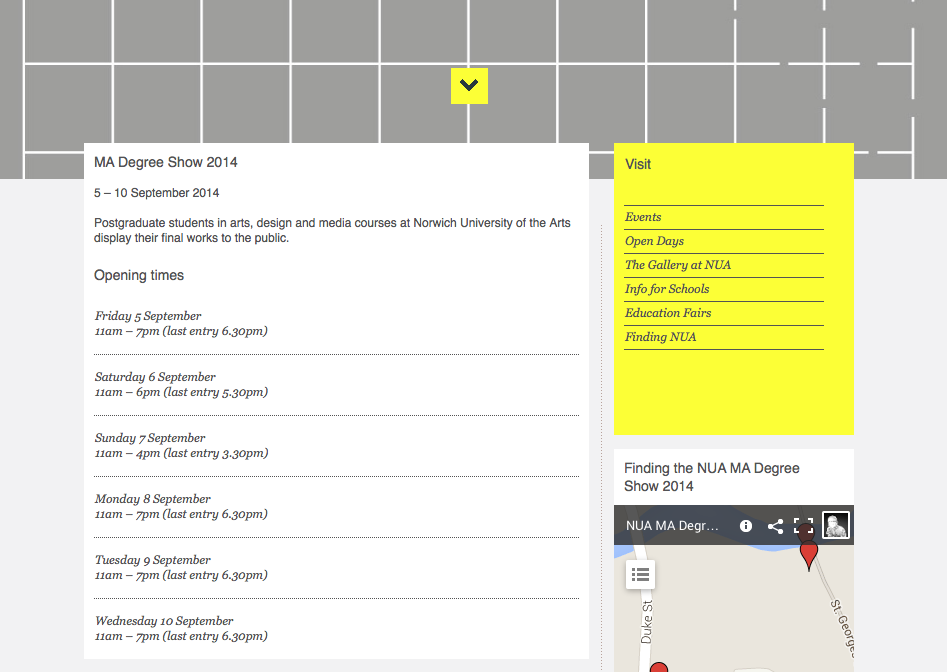Expand the map to fullscreen
The height and width of the screenshot is (672, 947).
pyautogui.click(x=803, y=526)
